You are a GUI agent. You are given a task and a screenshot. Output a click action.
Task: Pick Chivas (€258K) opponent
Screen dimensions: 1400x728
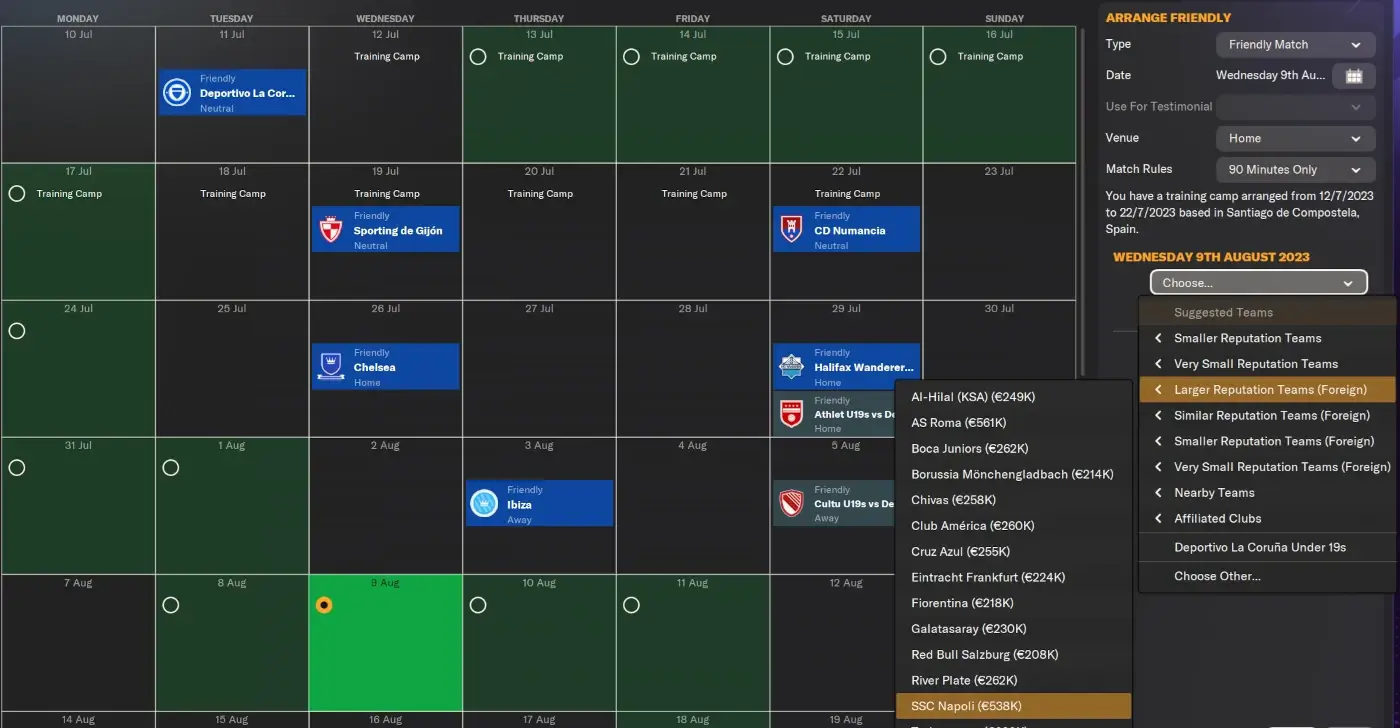pos(1014,500)
